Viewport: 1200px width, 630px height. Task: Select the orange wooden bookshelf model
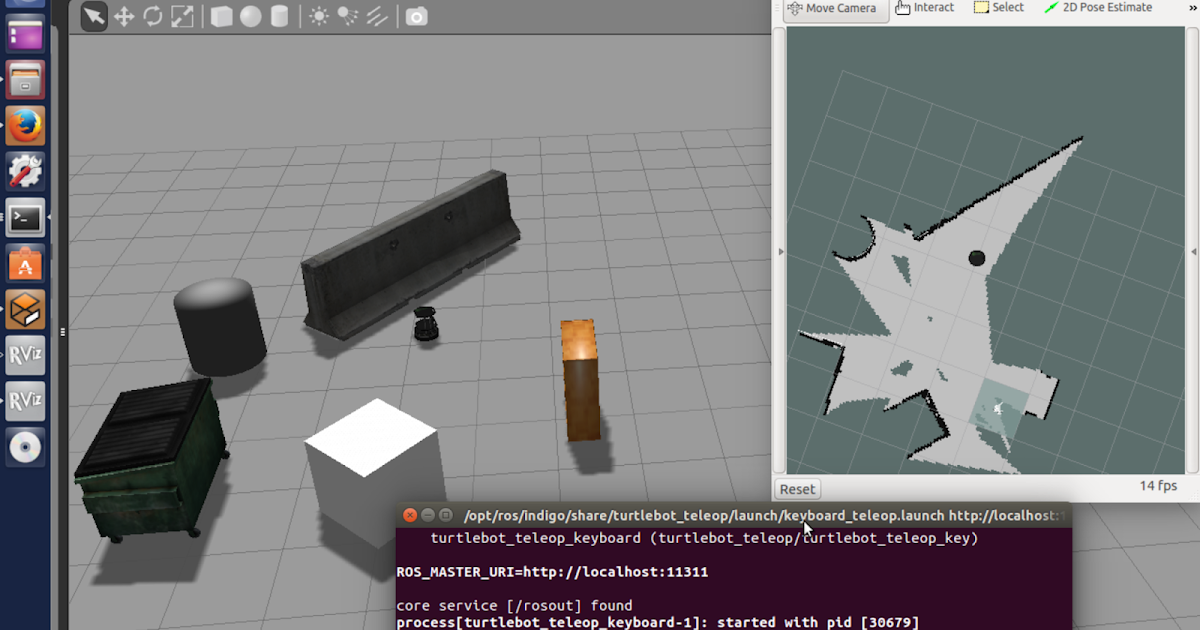click(580, 380)
